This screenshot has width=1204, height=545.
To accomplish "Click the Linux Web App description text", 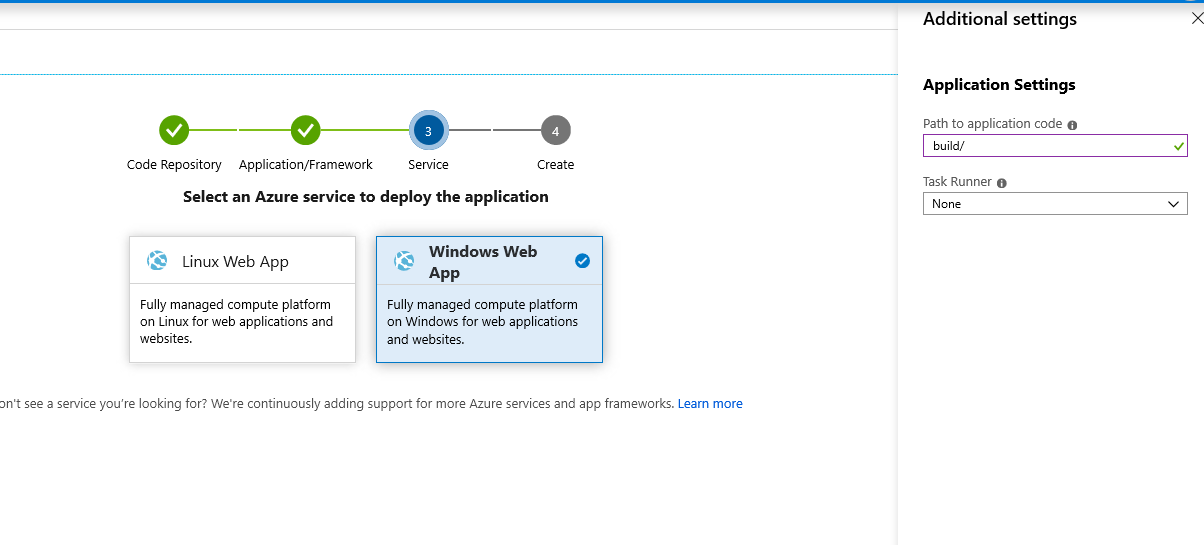I will (237, 322).
